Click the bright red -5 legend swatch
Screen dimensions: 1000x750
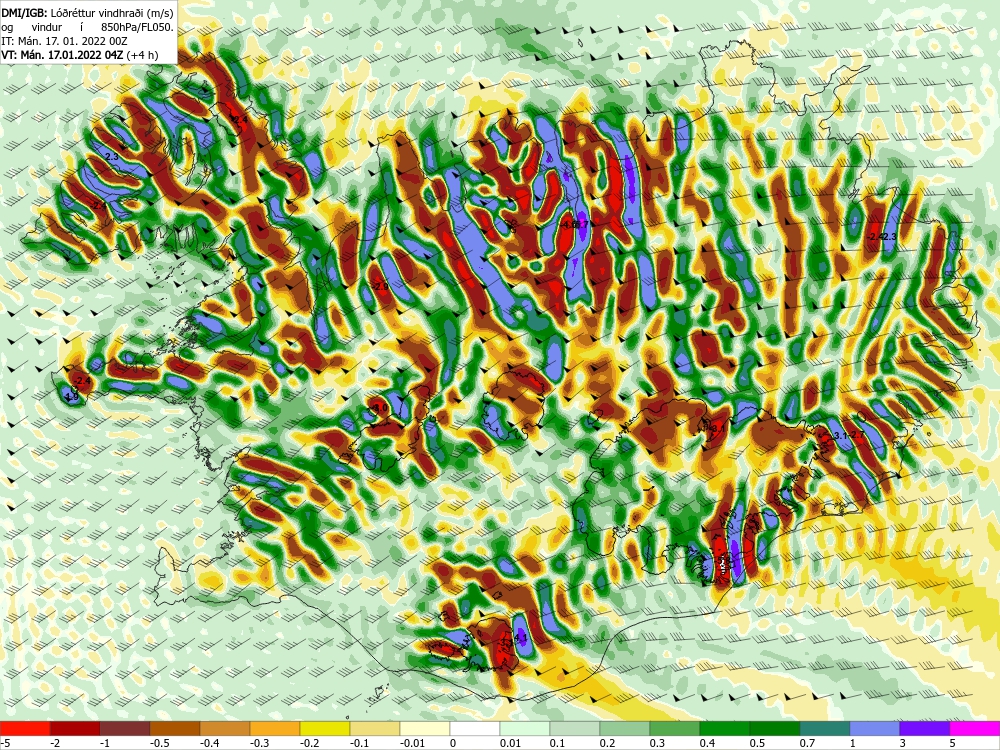[25, 728]
